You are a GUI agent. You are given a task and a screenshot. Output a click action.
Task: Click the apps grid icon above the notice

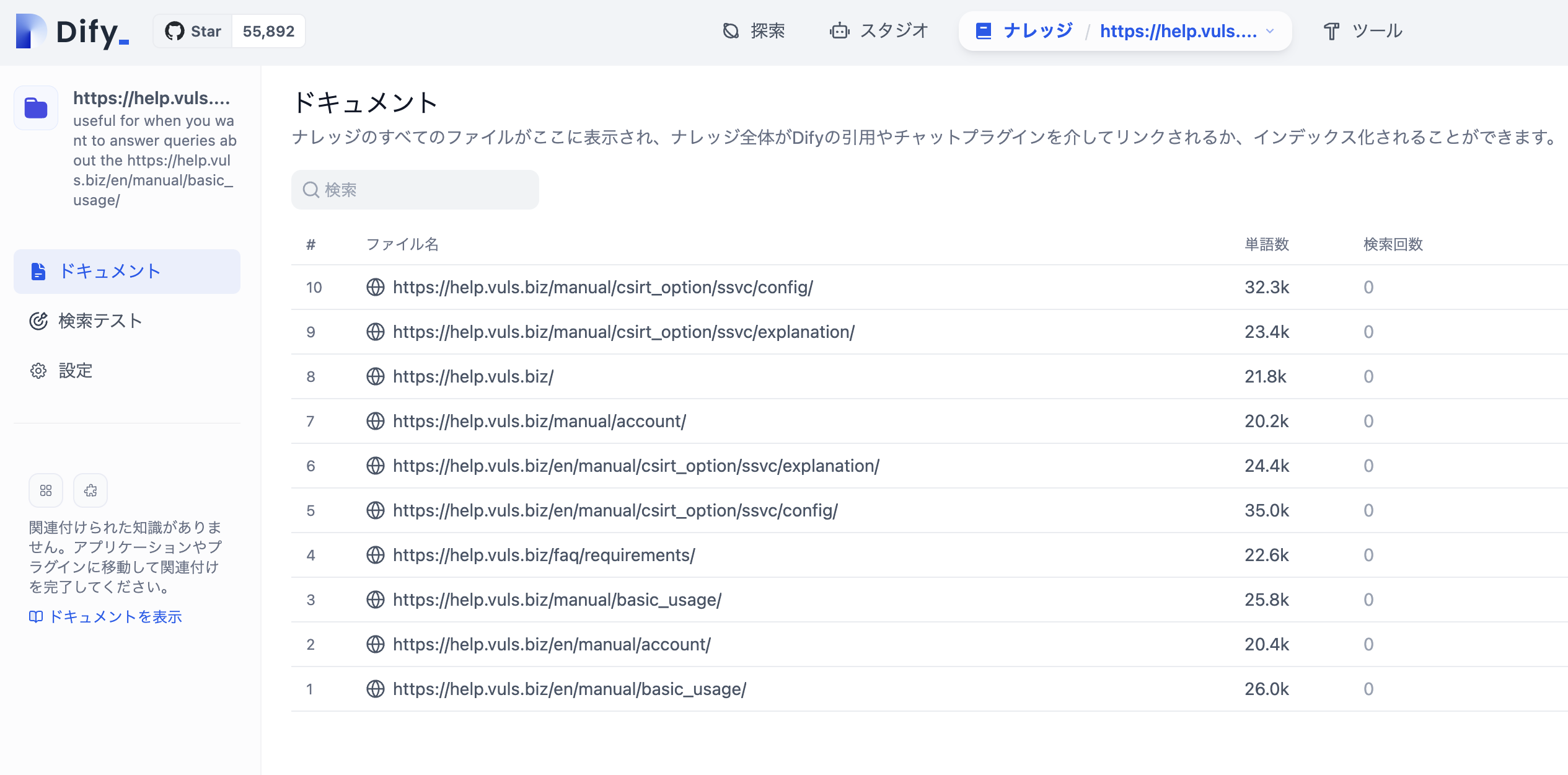pyautogui.click(x=45, y=490)
